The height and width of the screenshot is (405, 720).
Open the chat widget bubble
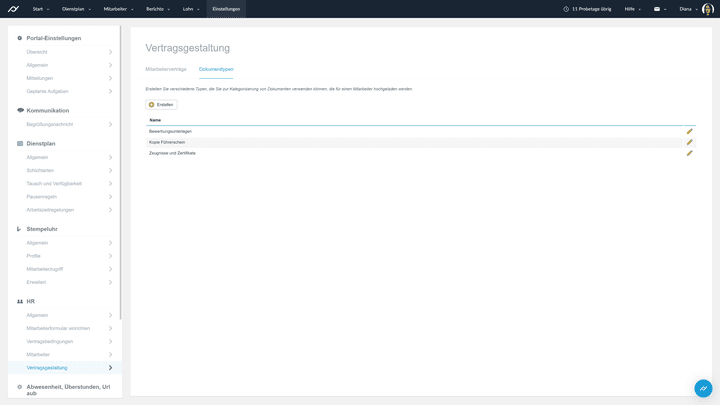click(x=703, y=388)
